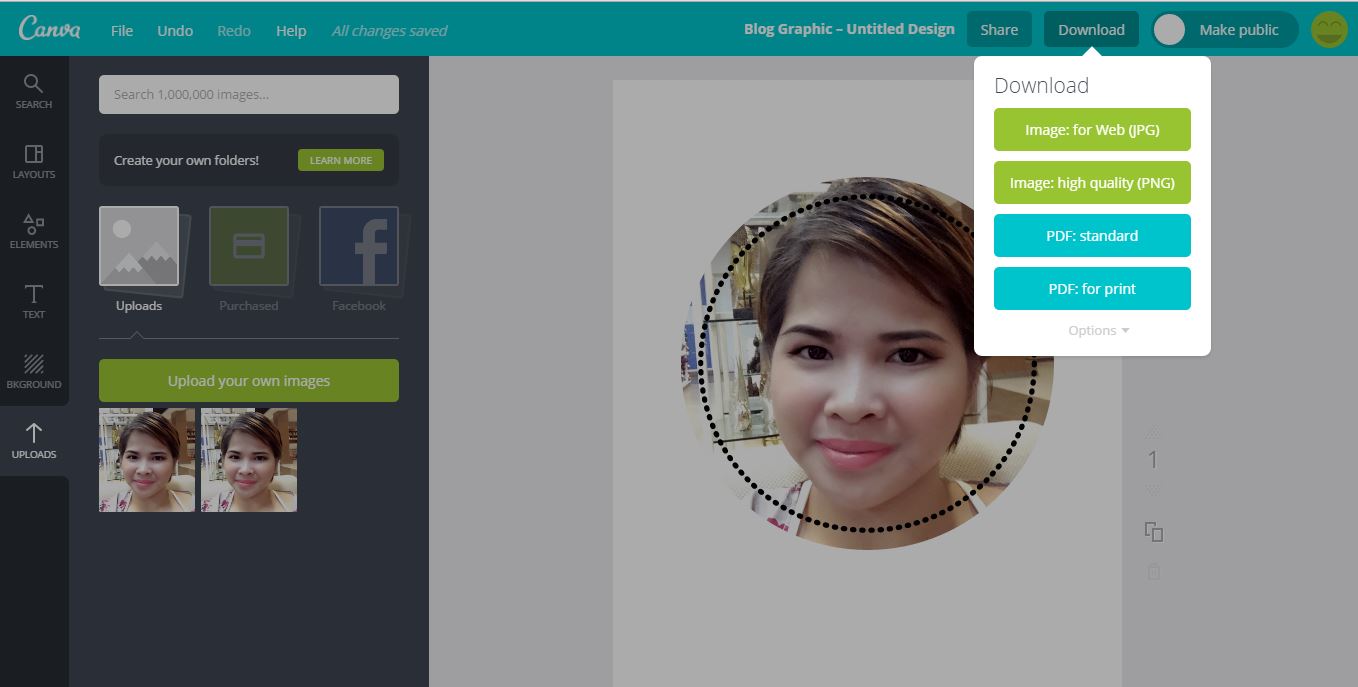Open the Purchased folder
The width and height of the screenshot is (1358, 687).
click(x=249, y=260)
